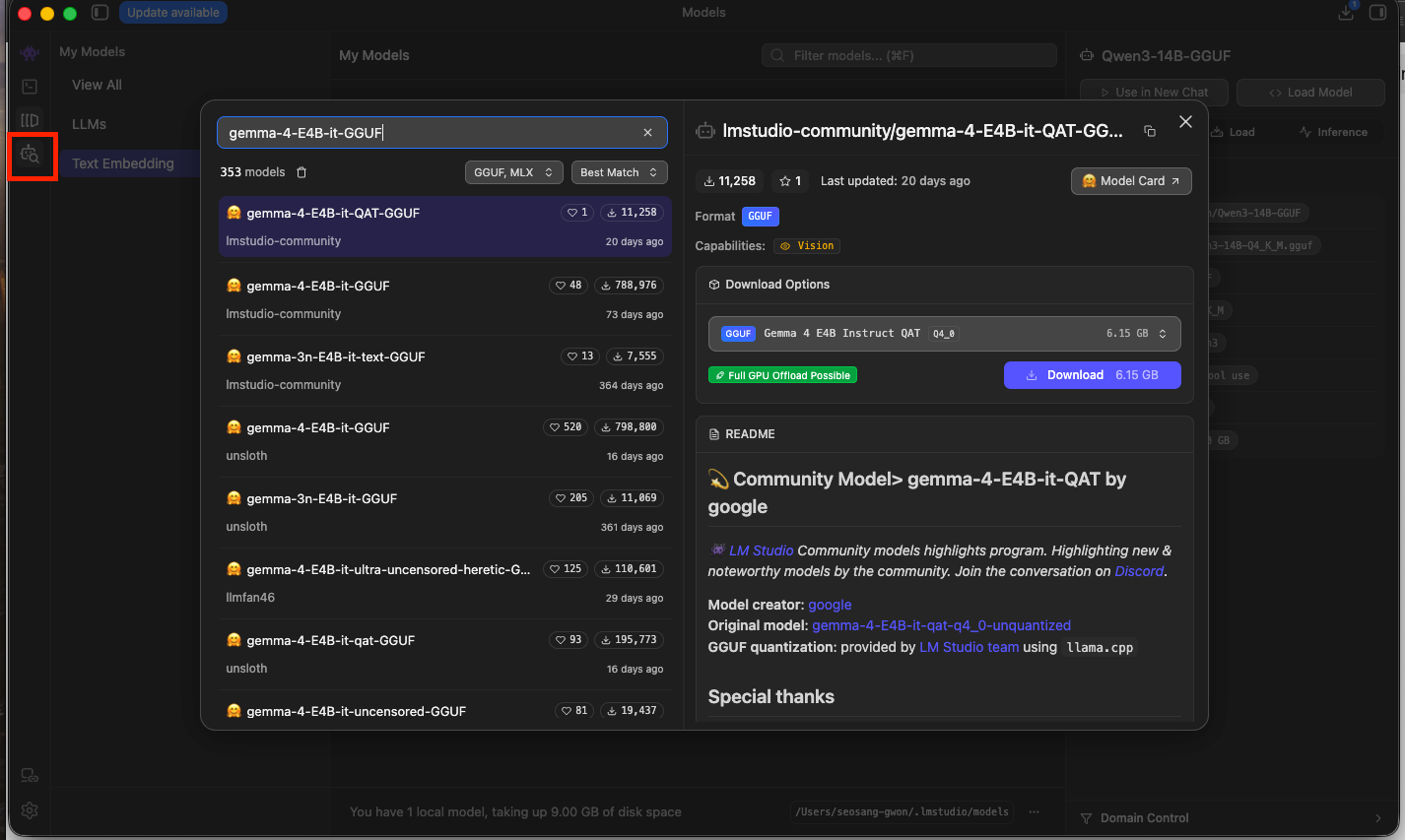Focus the model search field containing gemma-4-E4B-it-GGUF

pos(442,133)
